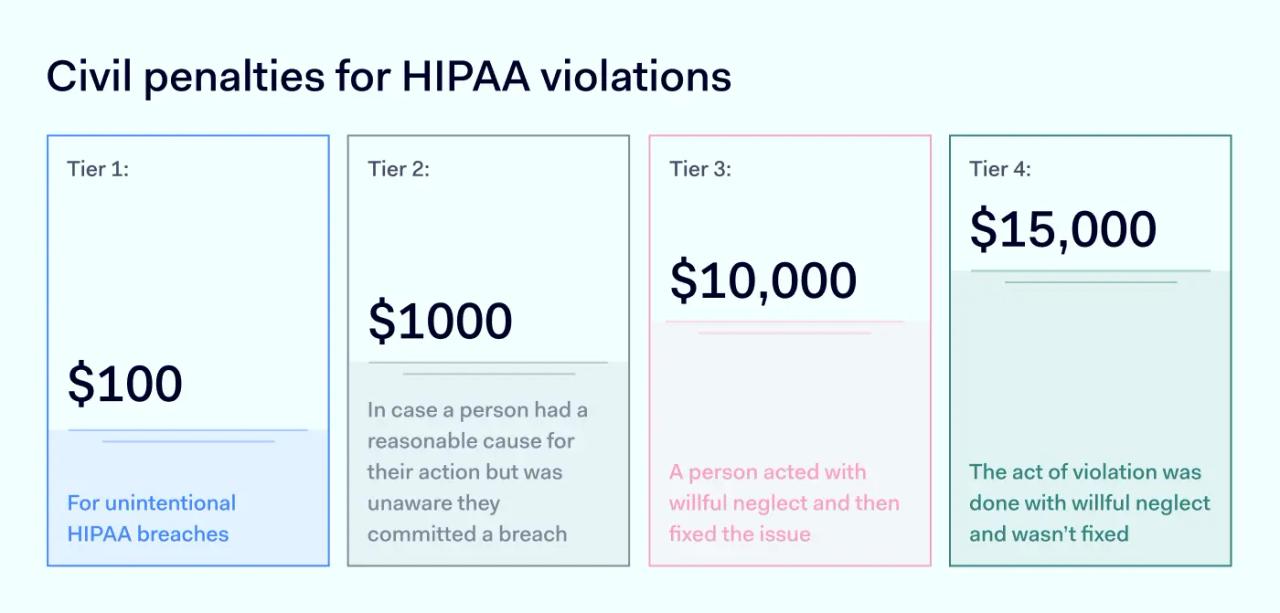Select the Tier 3 label
Viewport: 1280px width, 613px height.
pyautogui.click(x=700, y=169)
